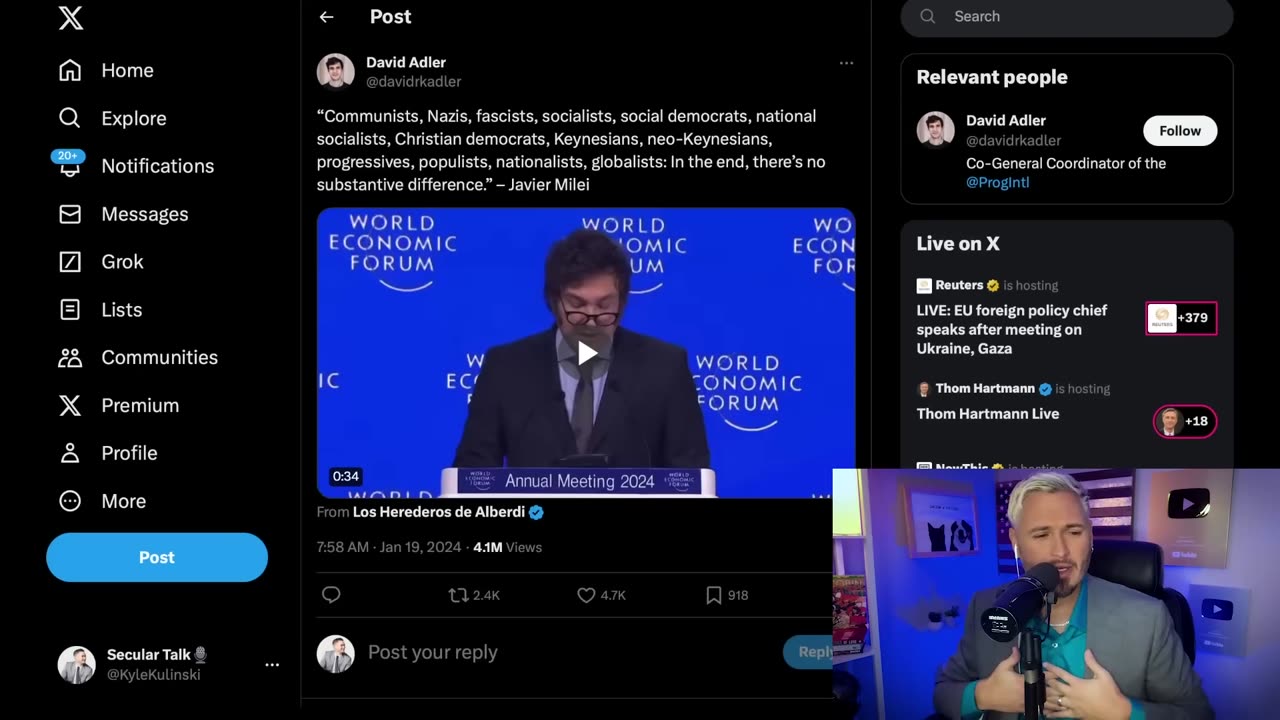Bookmark the post with bookmark icon

point(714,595)
